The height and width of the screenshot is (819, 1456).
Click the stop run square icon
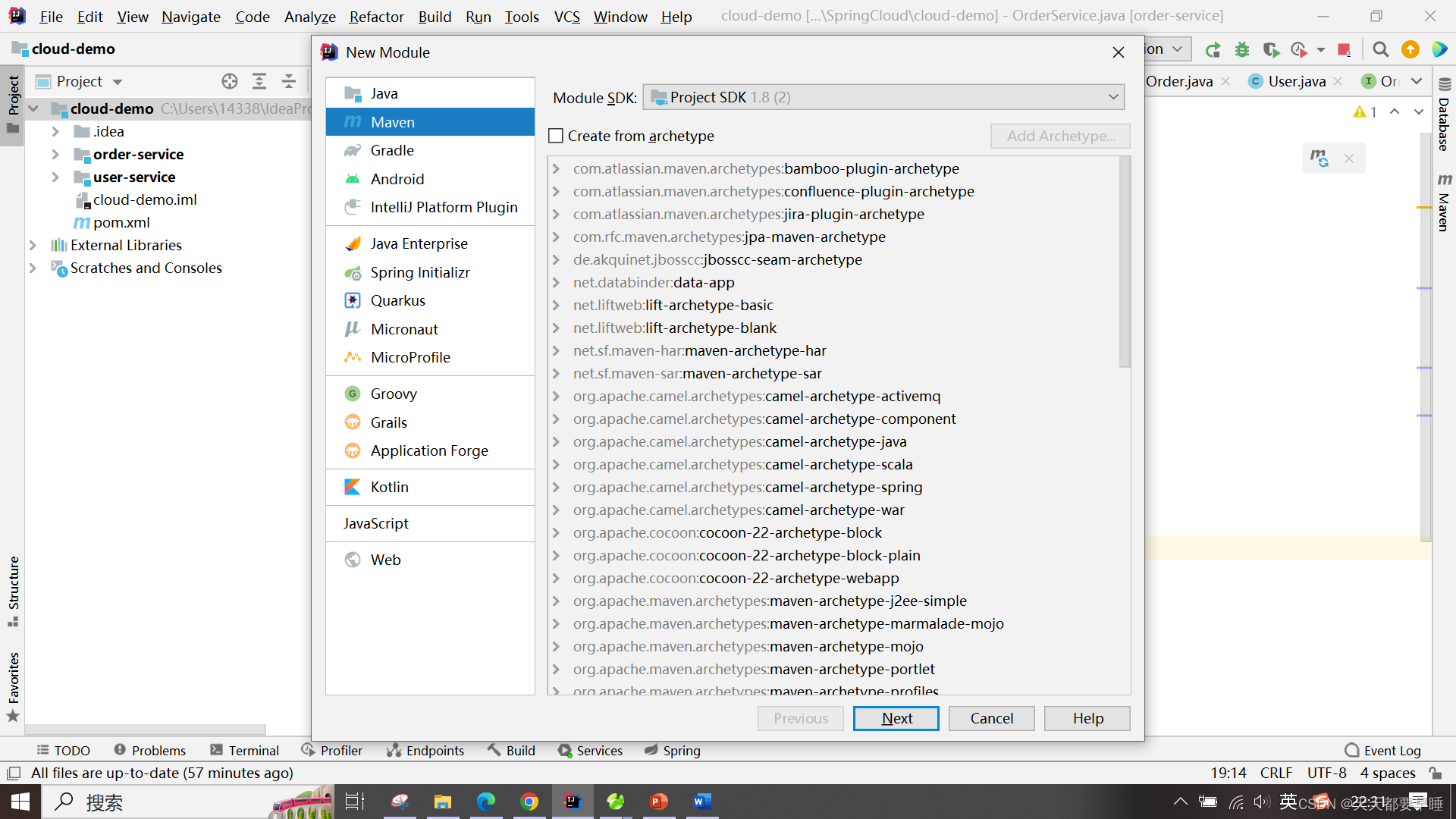tap(1344, 50)
